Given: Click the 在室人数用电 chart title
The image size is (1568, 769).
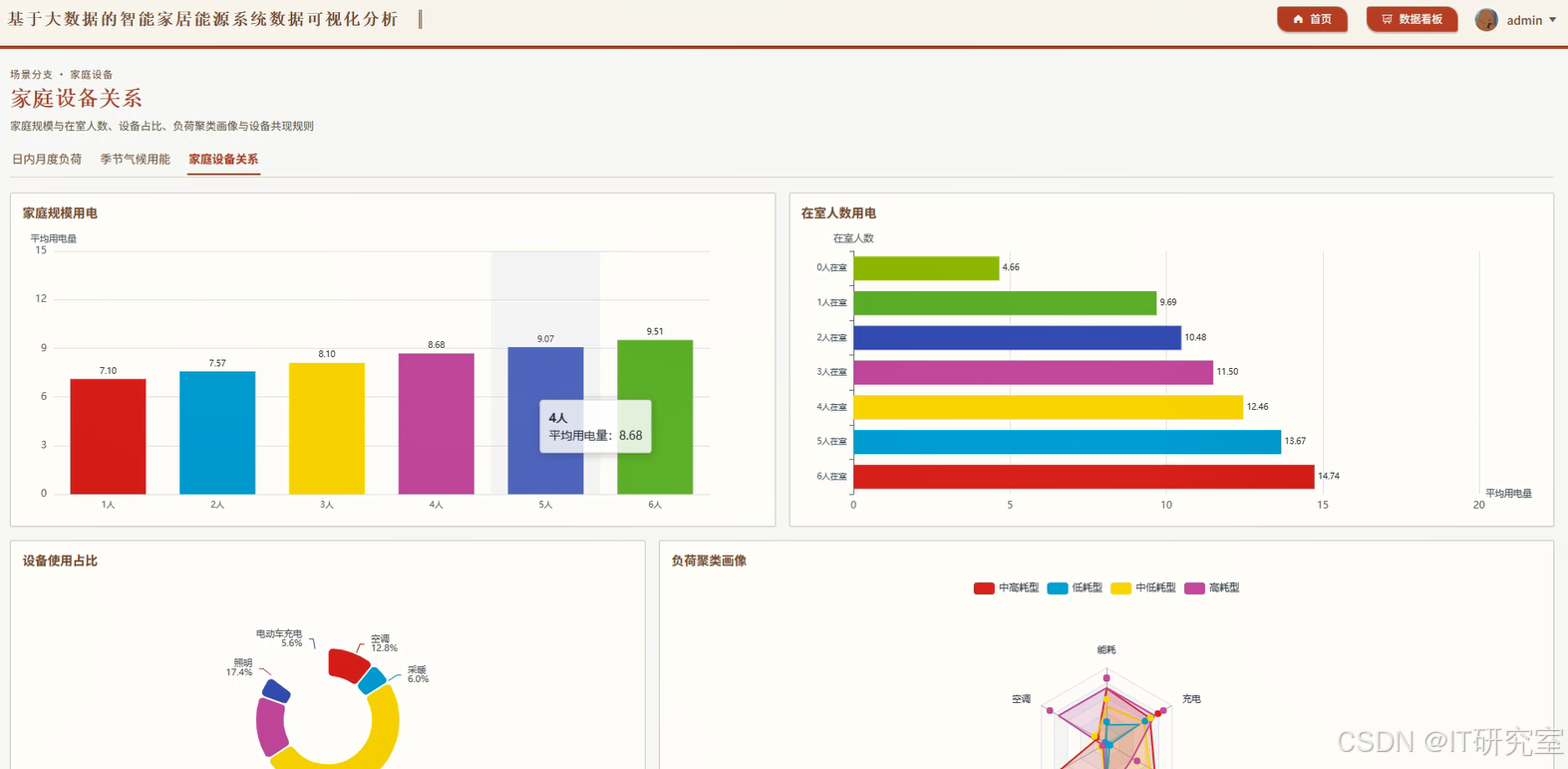Looking at the screenshot, I should point(838,213).
